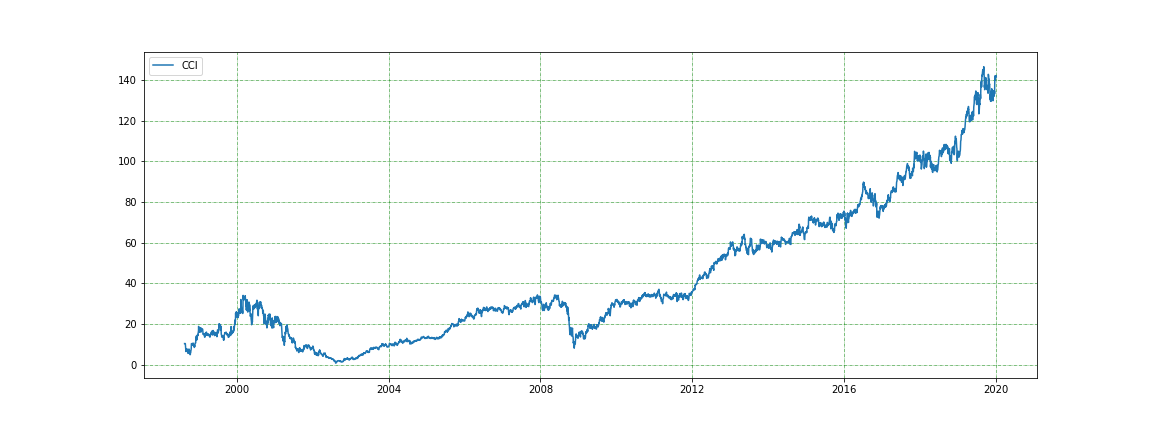Click the leftmost start of the CCI line
Viewport: 1152px width, 432px height.
(185, 344)
